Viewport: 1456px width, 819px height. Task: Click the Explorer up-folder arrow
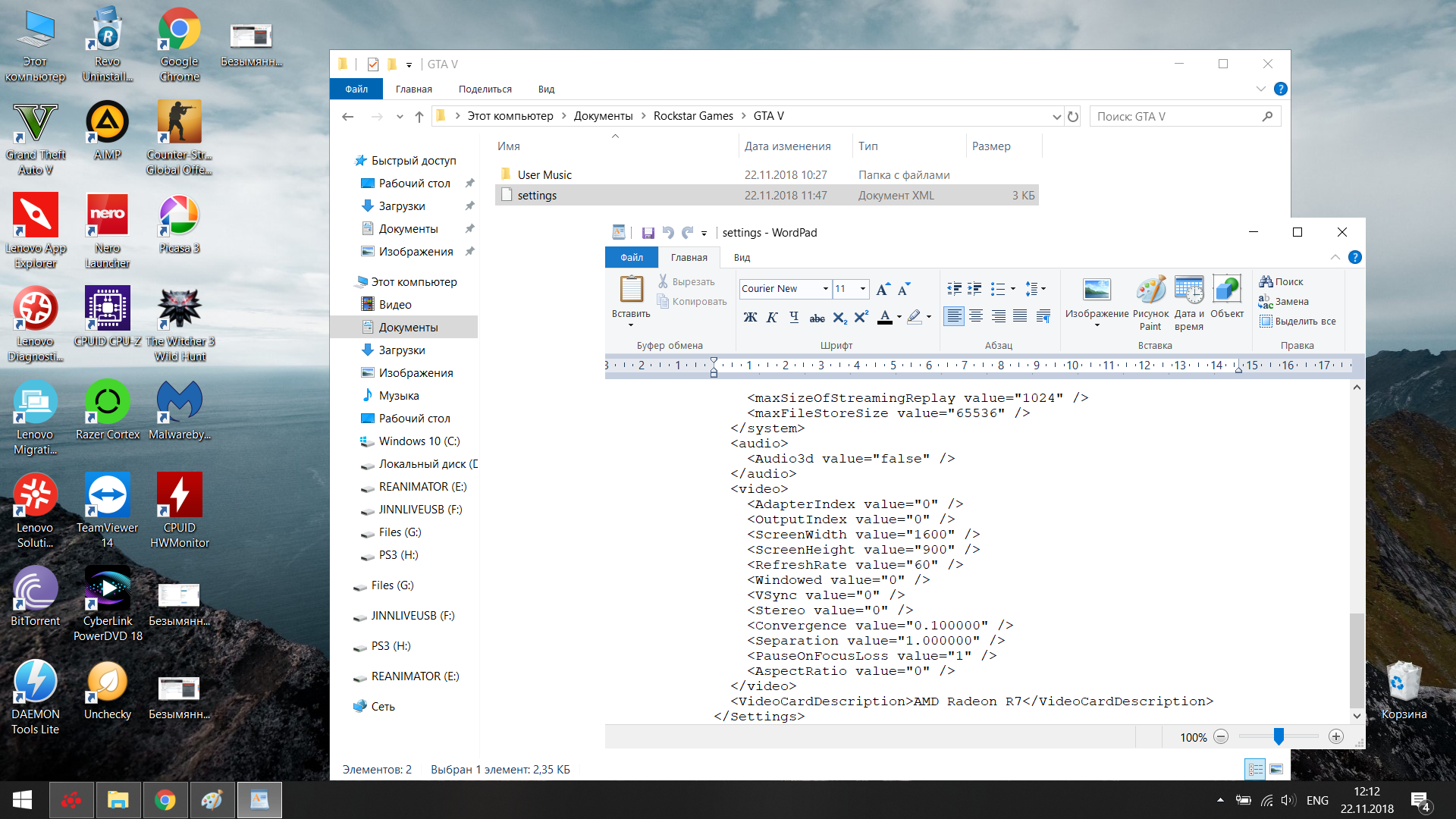419,116
